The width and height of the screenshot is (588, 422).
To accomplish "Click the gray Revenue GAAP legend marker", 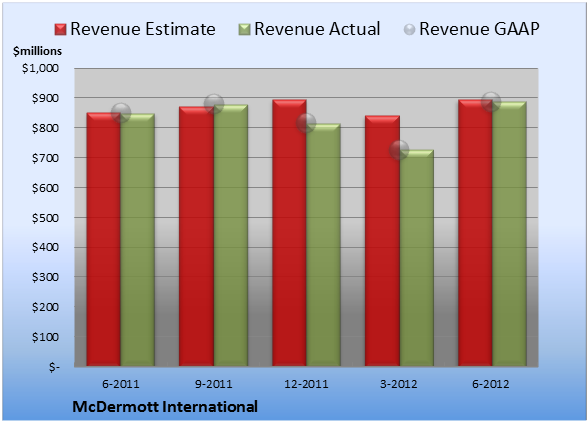I will [409, 29].
